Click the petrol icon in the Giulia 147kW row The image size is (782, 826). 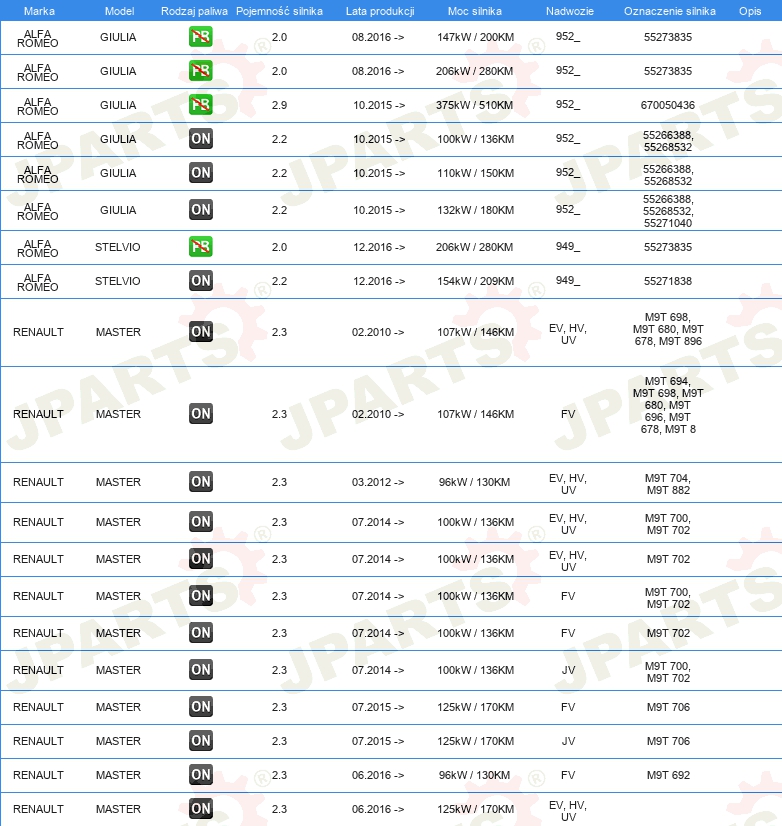[x=200, y=37]
